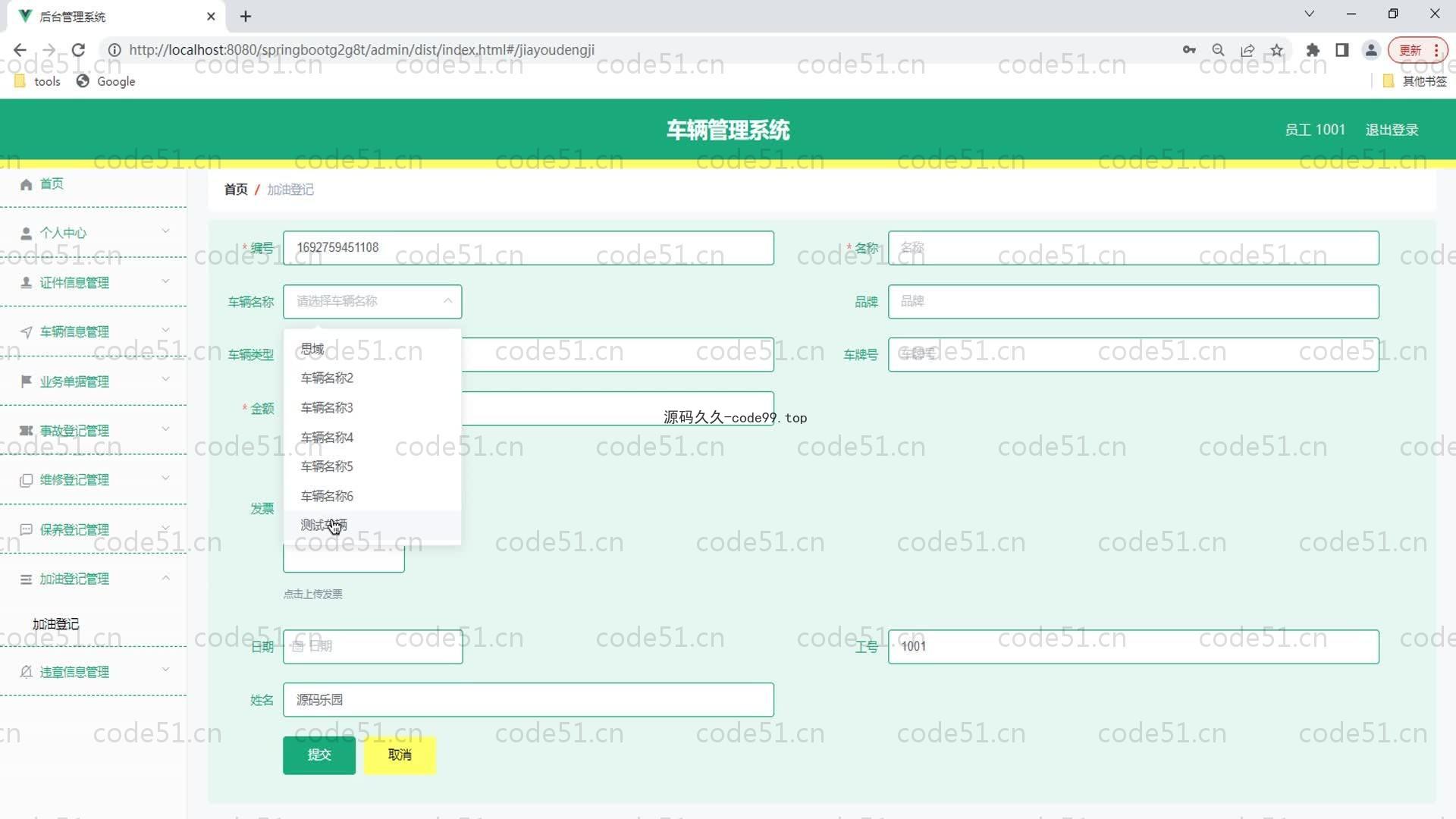The height and width of the screenshot is (819, 1456).
Task: Select 思域 from the vehicle name list
Action: (x=372, y=349)
